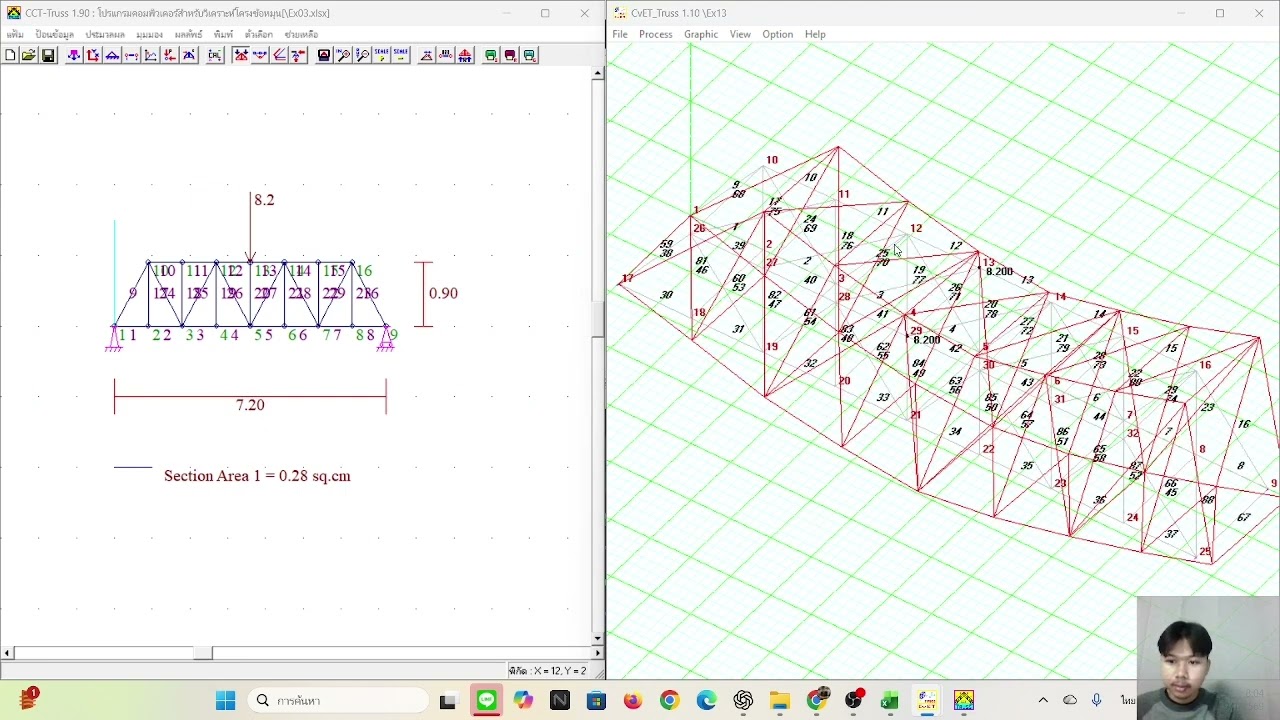This screenshot has width=1280, height=720.
Task: Open File Explorer from the taskbar
Action: 780,701
